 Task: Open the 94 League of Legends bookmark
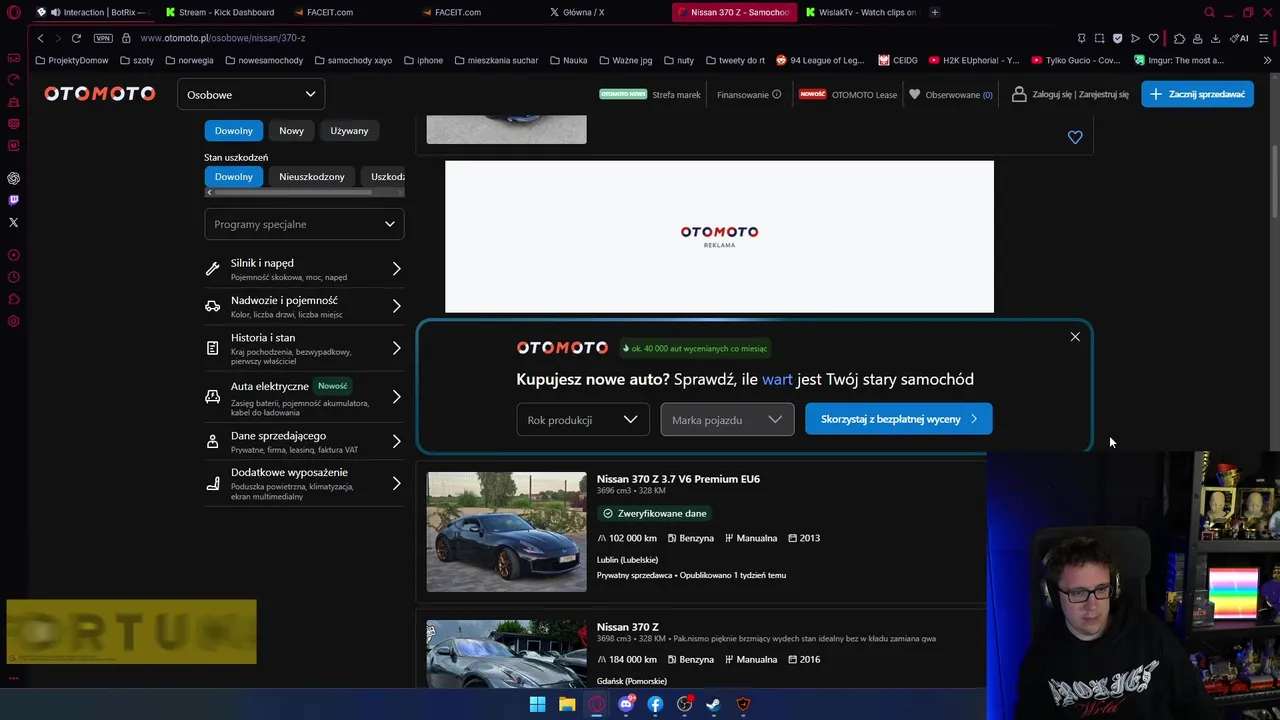click(x=820, y=60)
